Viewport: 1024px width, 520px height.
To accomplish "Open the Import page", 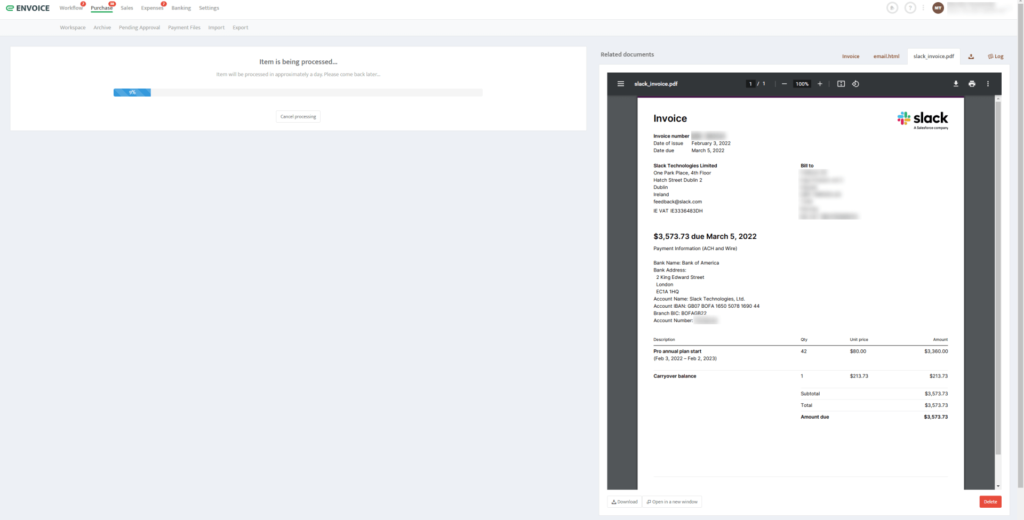I will [x=216, y=27].
